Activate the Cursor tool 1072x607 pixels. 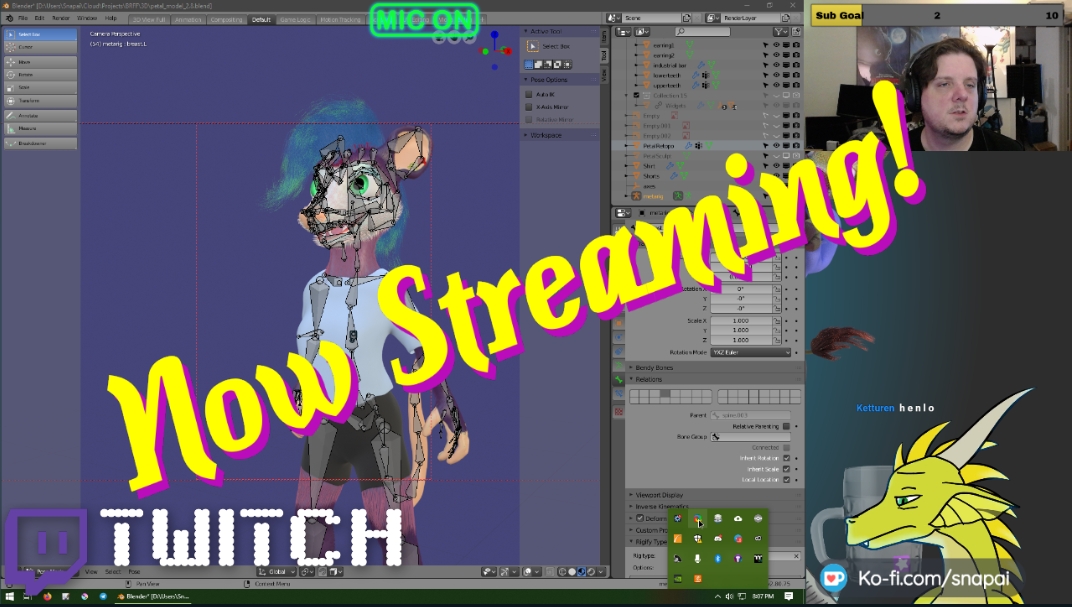pyautogui.click(x=40, y=47)
